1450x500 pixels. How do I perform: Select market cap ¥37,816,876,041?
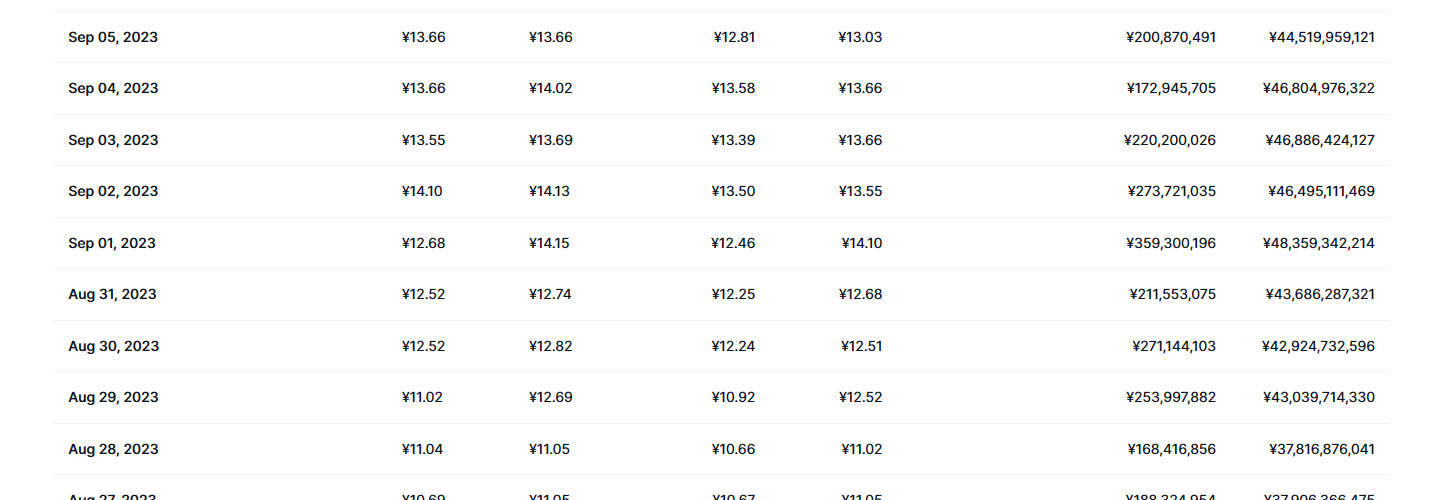tap(1320, 449)
